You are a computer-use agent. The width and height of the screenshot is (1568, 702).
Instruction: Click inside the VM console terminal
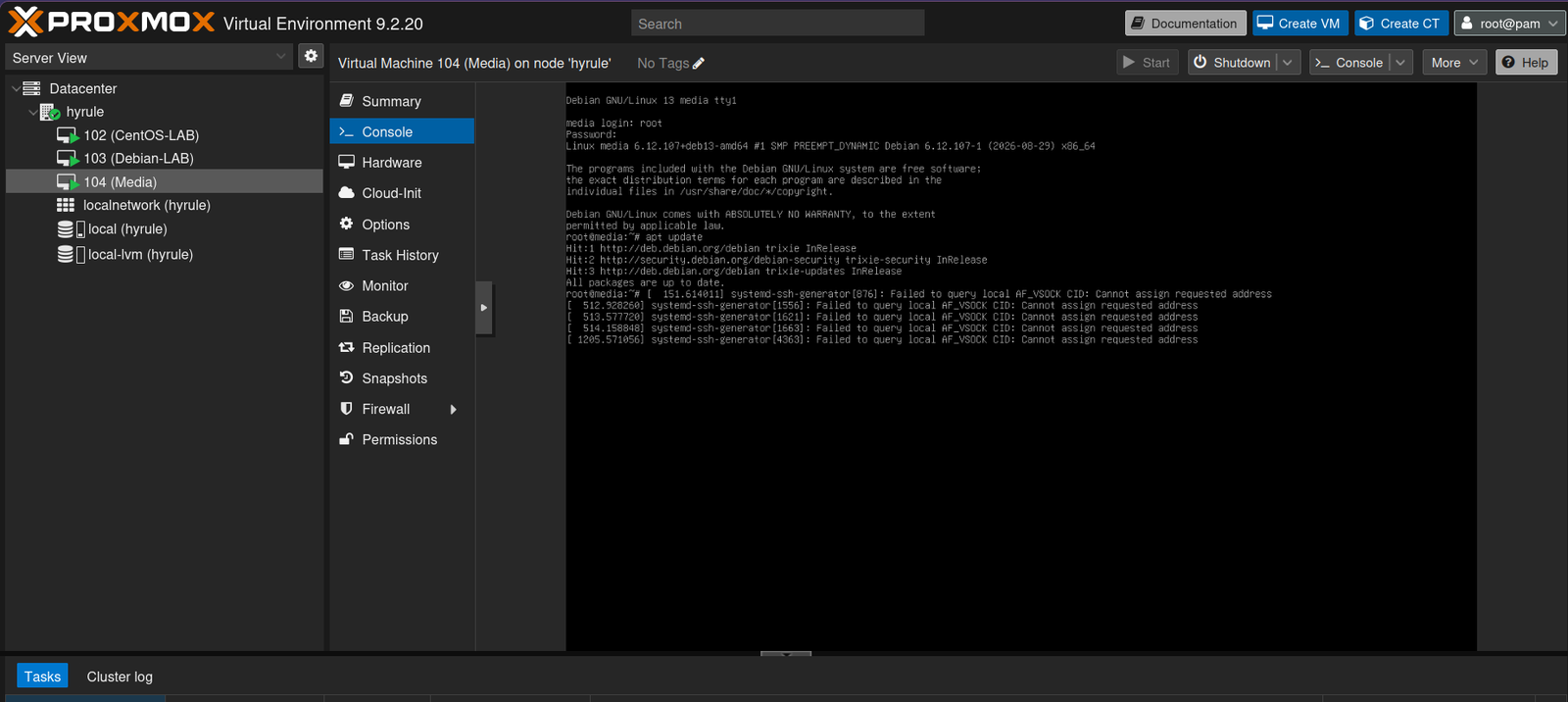tap(1021, 367)
